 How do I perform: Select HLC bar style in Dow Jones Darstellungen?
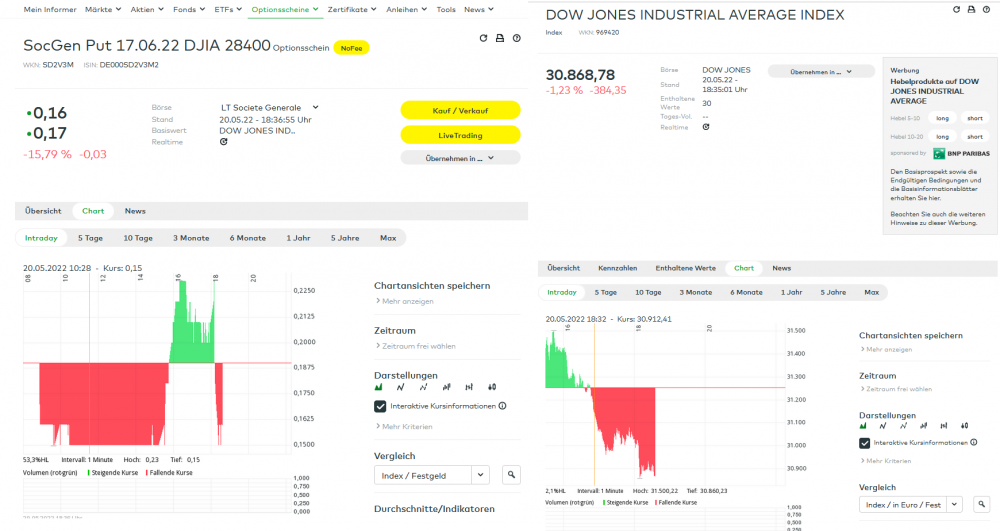tap(944, 426)
